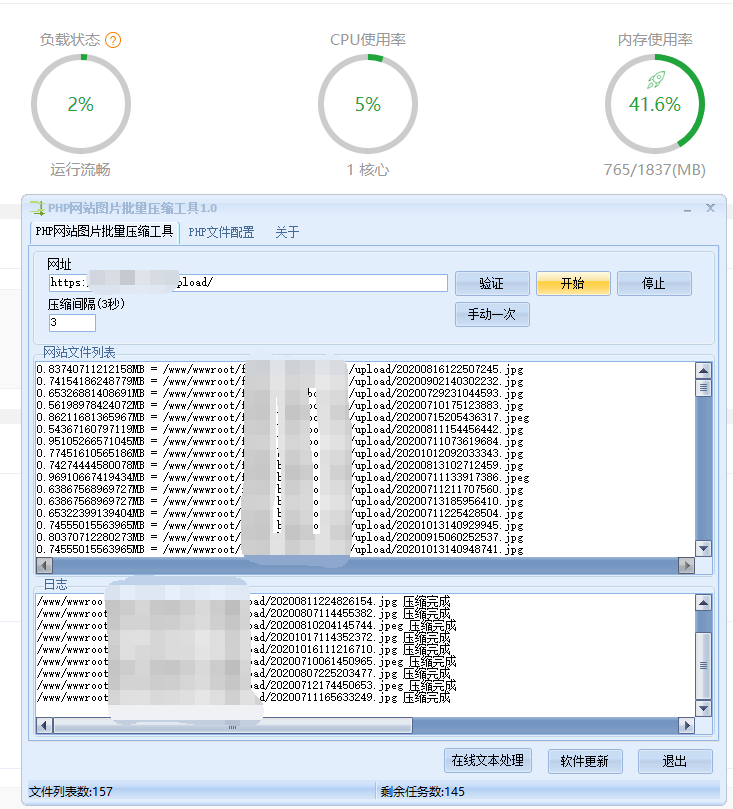Screen dimensions: 733x809
Task: Click the app icon in the title bar
Action: point(37,208)
